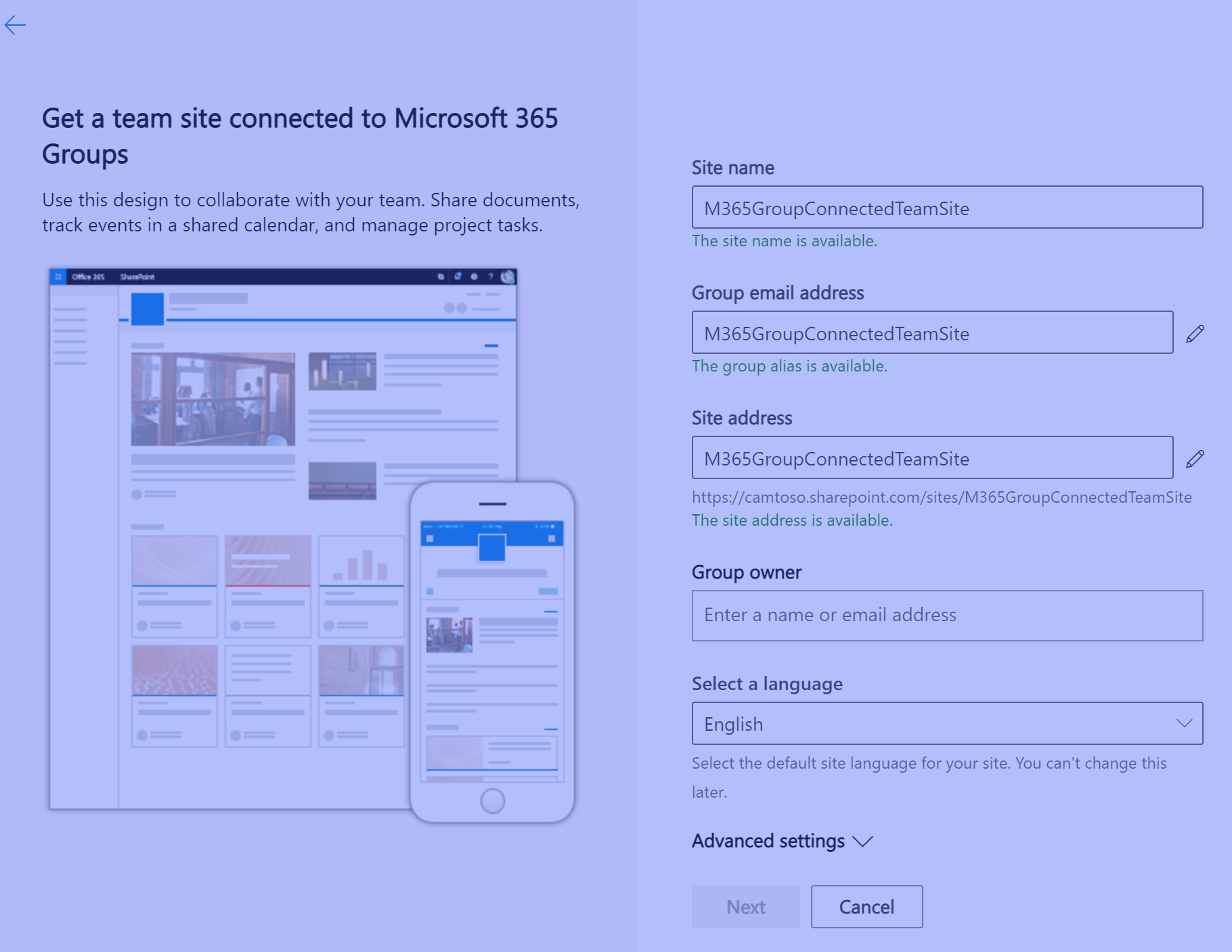Click the bar chart tile in preview
Screen dimensions: 1232x952
point(361,562)
